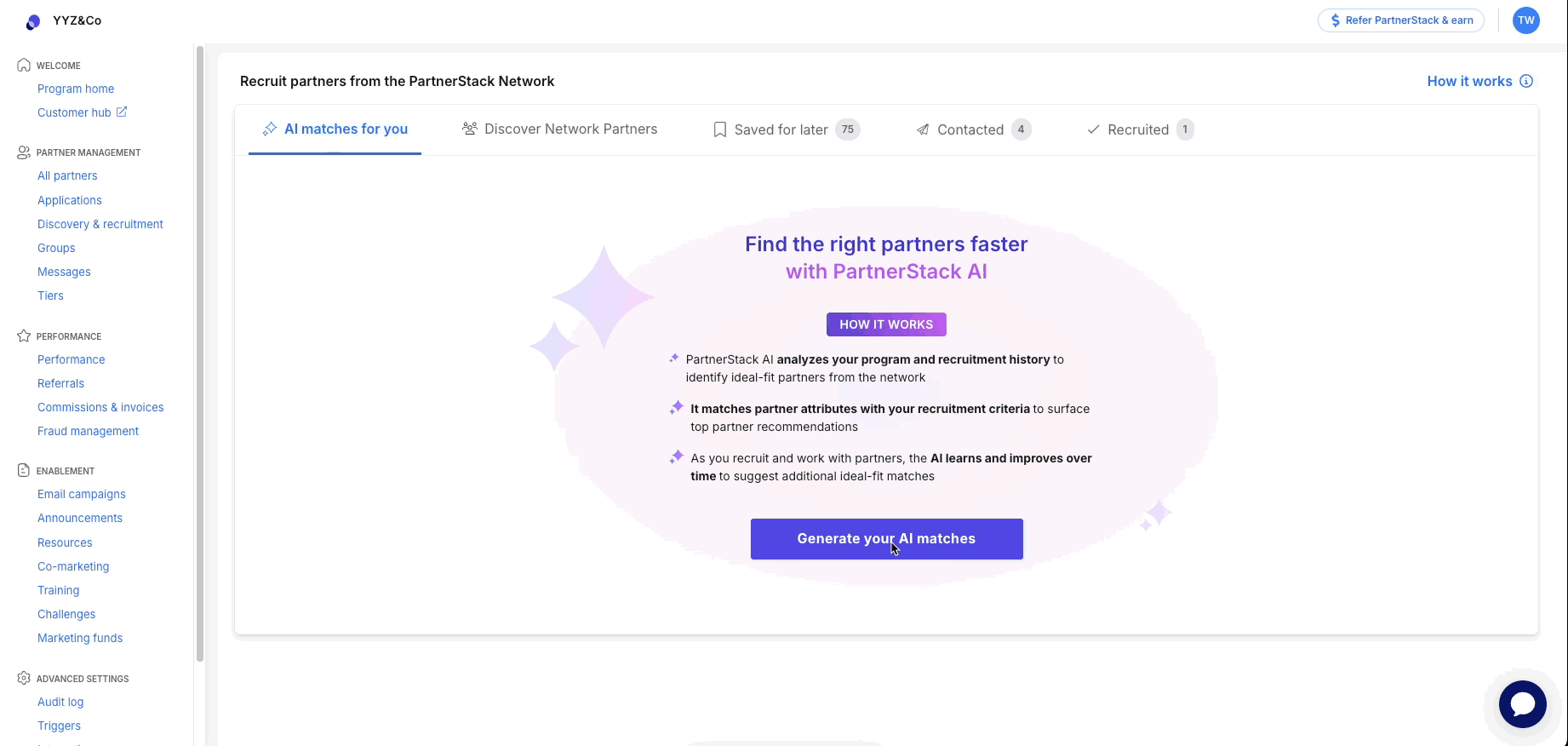Screen dimensions: 1568x746
Task: Click the paper plane icon on Contacted
Action: pos(923,129)
